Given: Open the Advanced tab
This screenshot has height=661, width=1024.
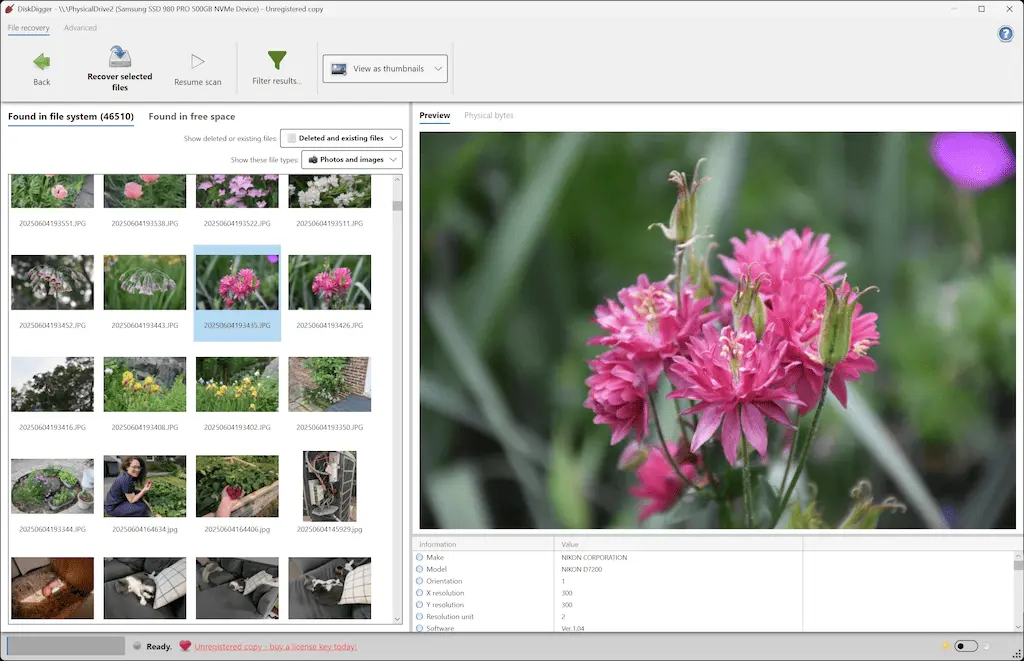Looking at the screenshot, I should (80, 28).
